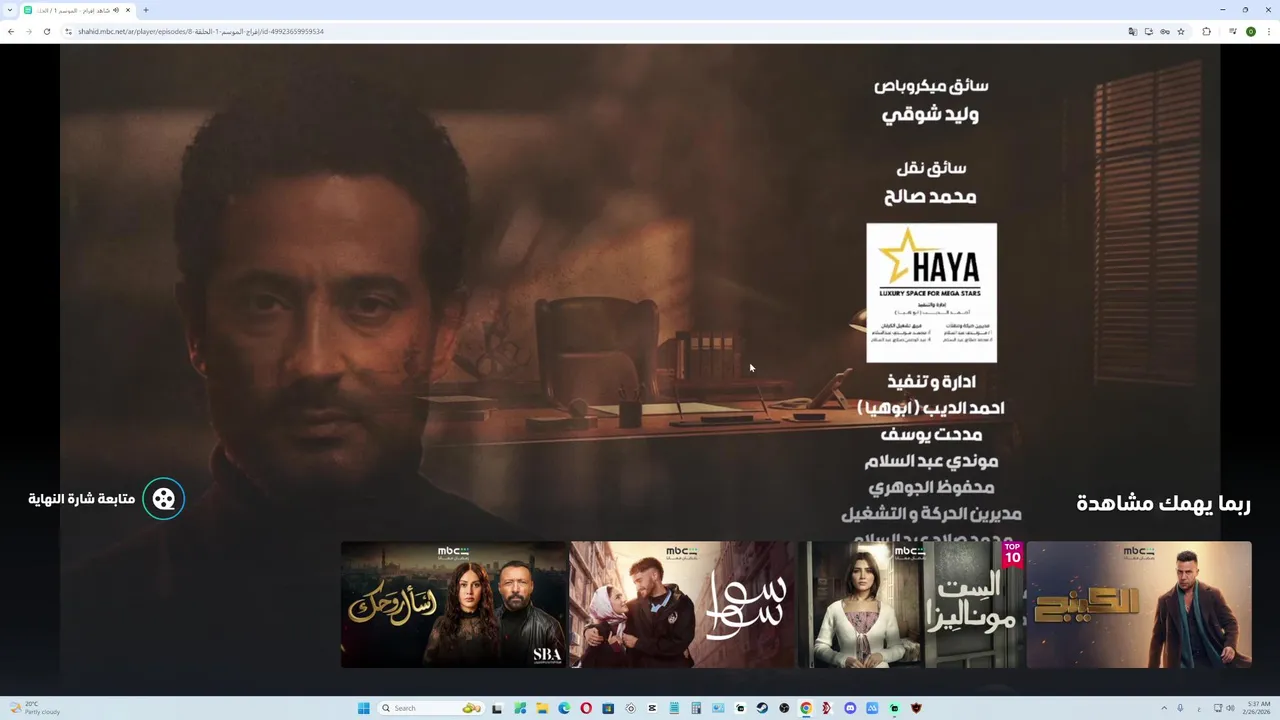Click the مدحت يوسف credit name
Image resolution: width=1280 pixels, height=720 pixels.
pos(931,435)
